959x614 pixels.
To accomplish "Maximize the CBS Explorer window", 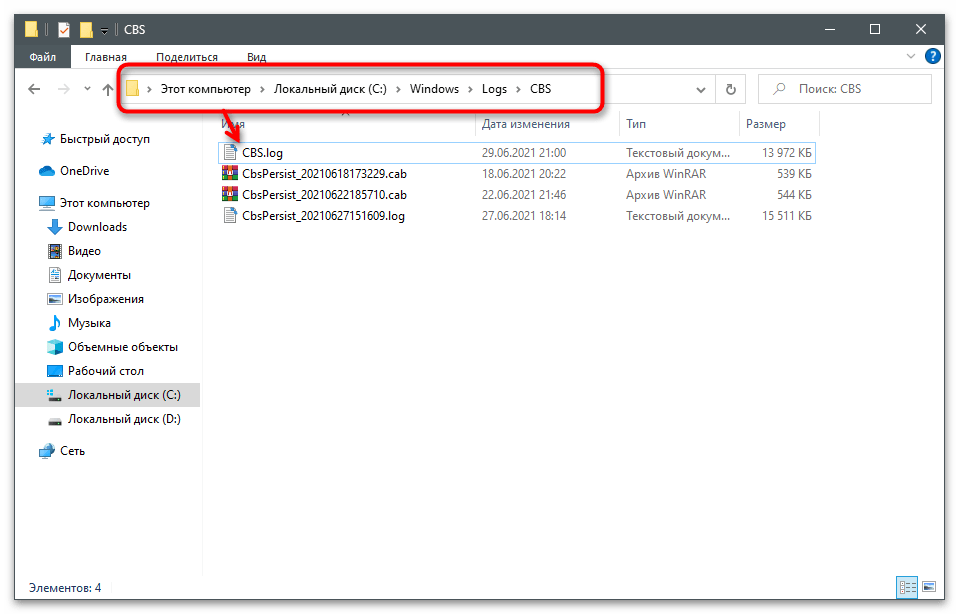I will 875,29.
